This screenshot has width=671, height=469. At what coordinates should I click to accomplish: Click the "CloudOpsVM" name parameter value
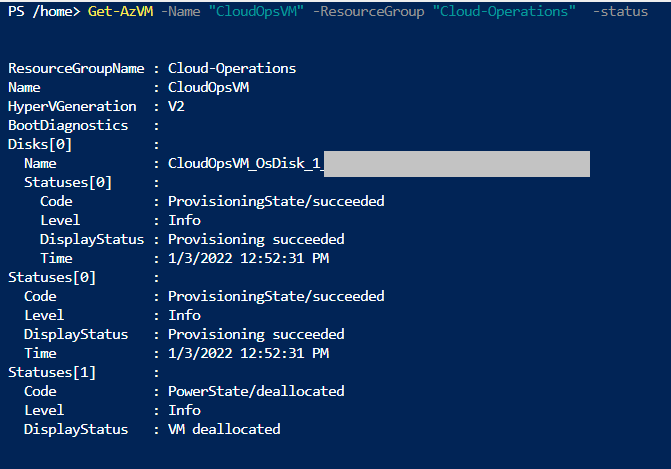(256, 11)
